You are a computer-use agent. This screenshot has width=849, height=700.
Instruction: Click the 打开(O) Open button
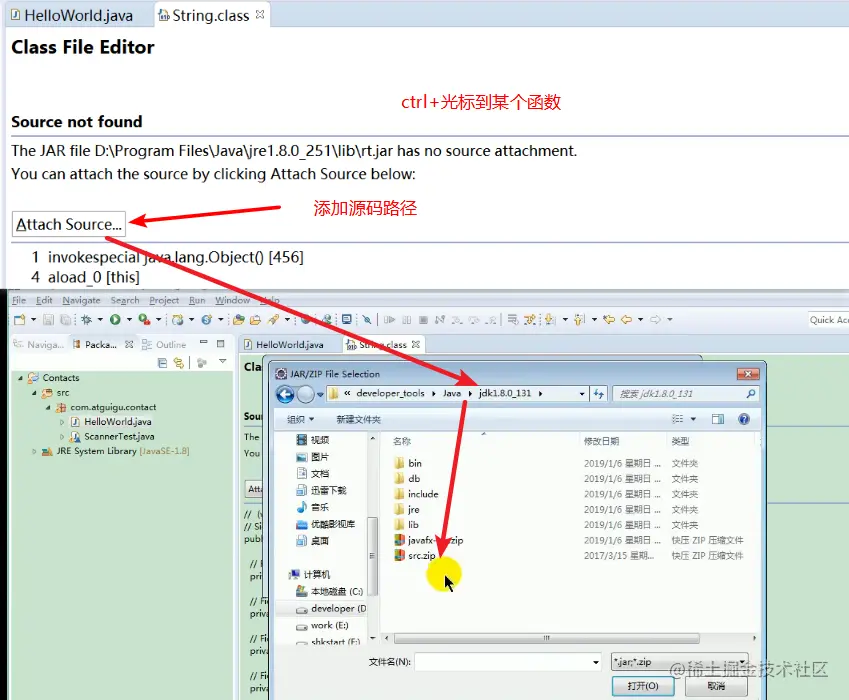click(643, 686)
